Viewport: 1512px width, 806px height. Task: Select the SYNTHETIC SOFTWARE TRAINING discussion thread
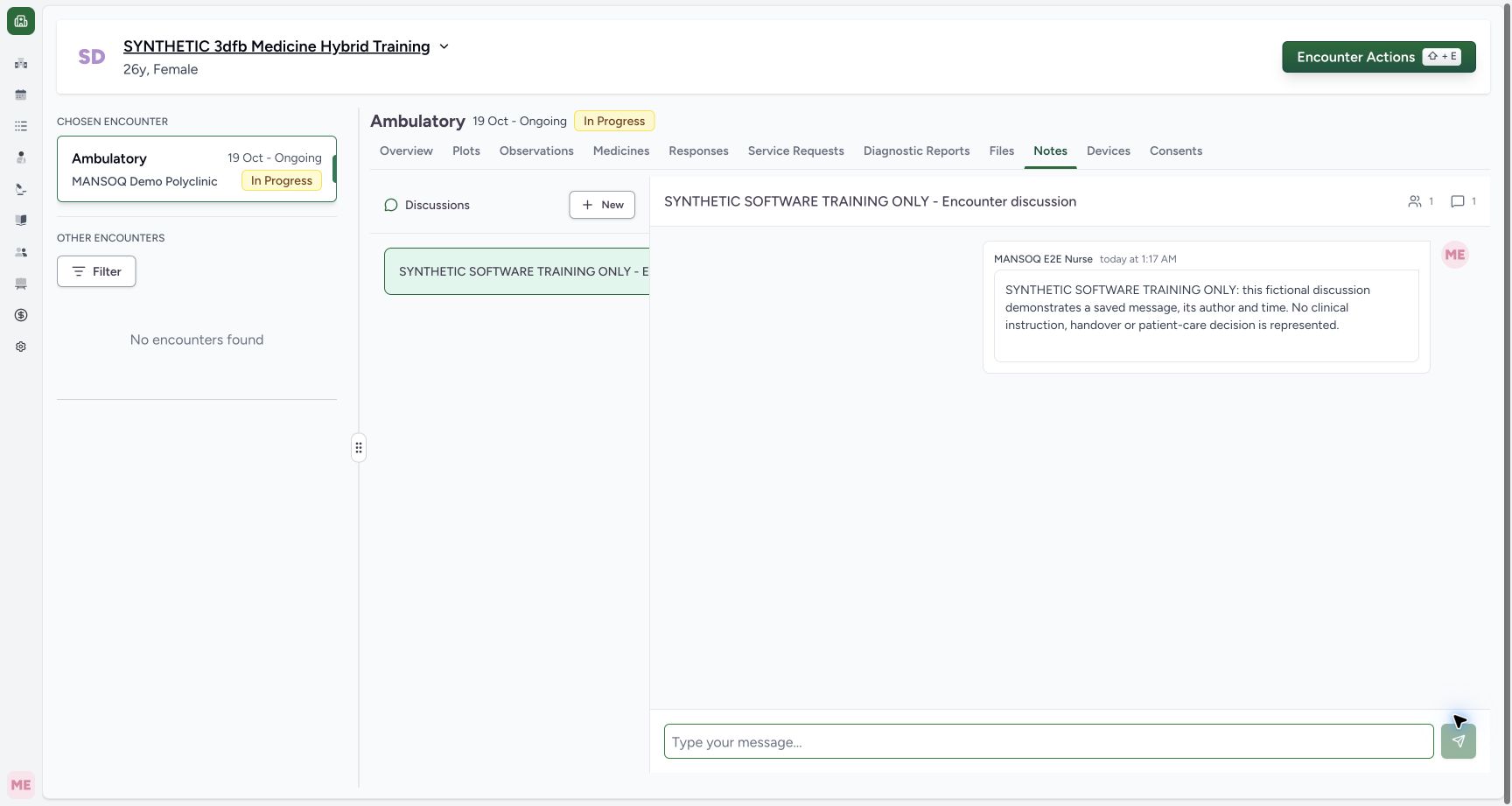coord(517,271)
